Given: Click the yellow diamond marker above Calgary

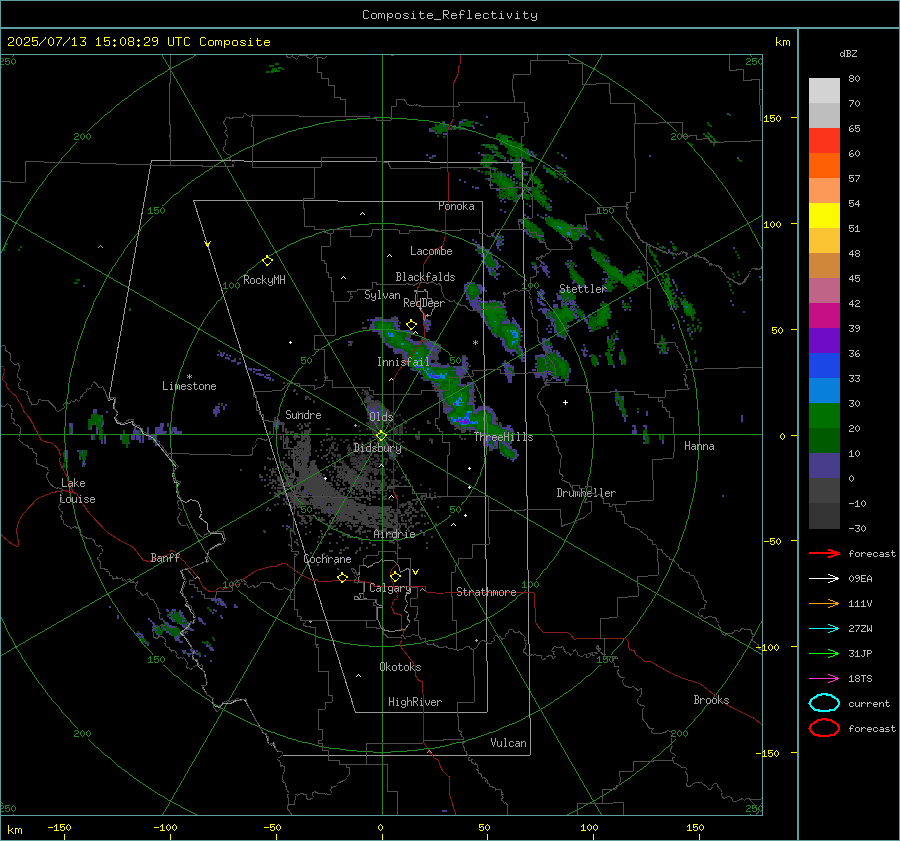Looking at the screenshot, I should coord(395,576).
